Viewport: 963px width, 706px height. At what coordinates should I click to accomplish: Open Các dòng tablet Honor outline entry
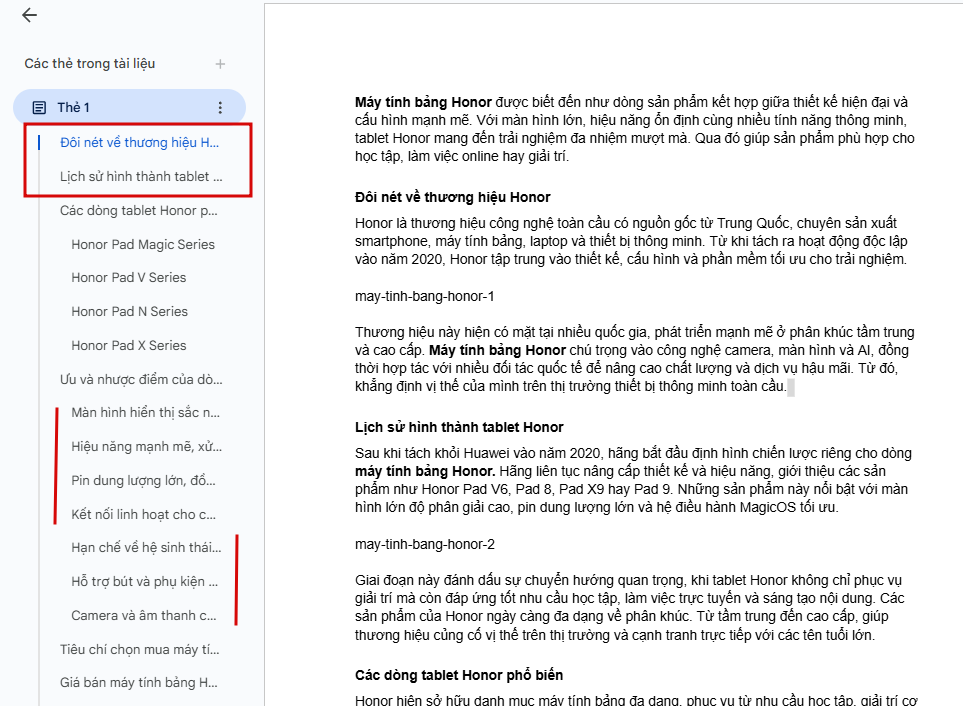click(139, 211)
